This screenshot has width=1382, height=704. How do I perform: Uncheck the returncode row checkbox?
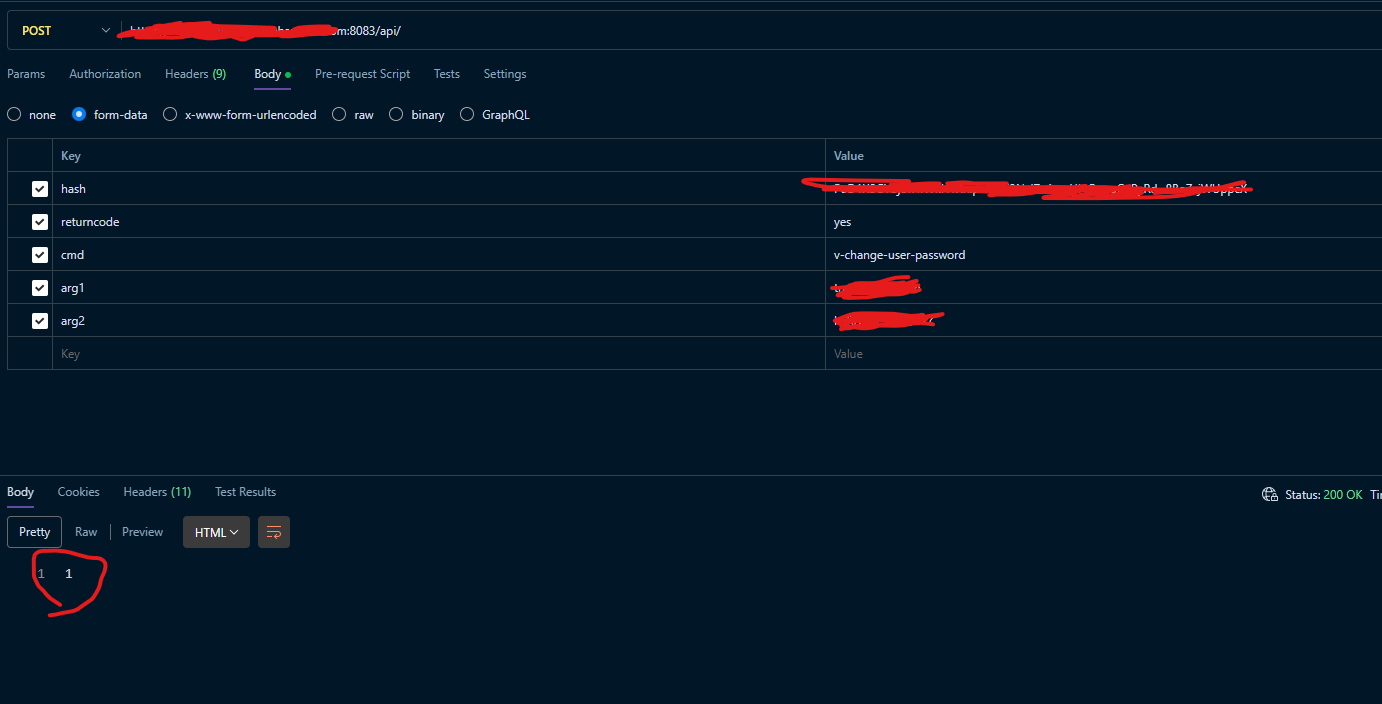(40, 222)
